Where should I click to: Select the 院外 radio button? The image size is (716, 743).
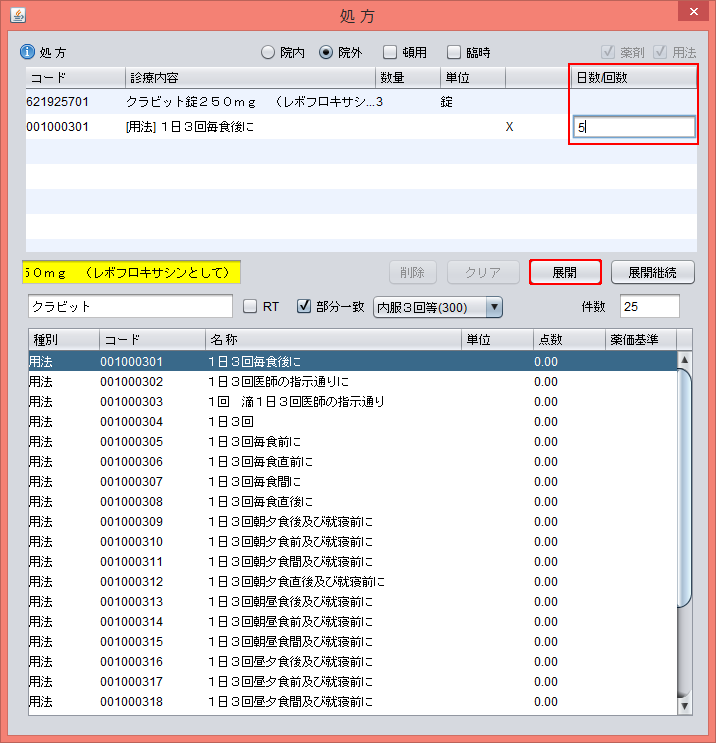pos(326,52)
